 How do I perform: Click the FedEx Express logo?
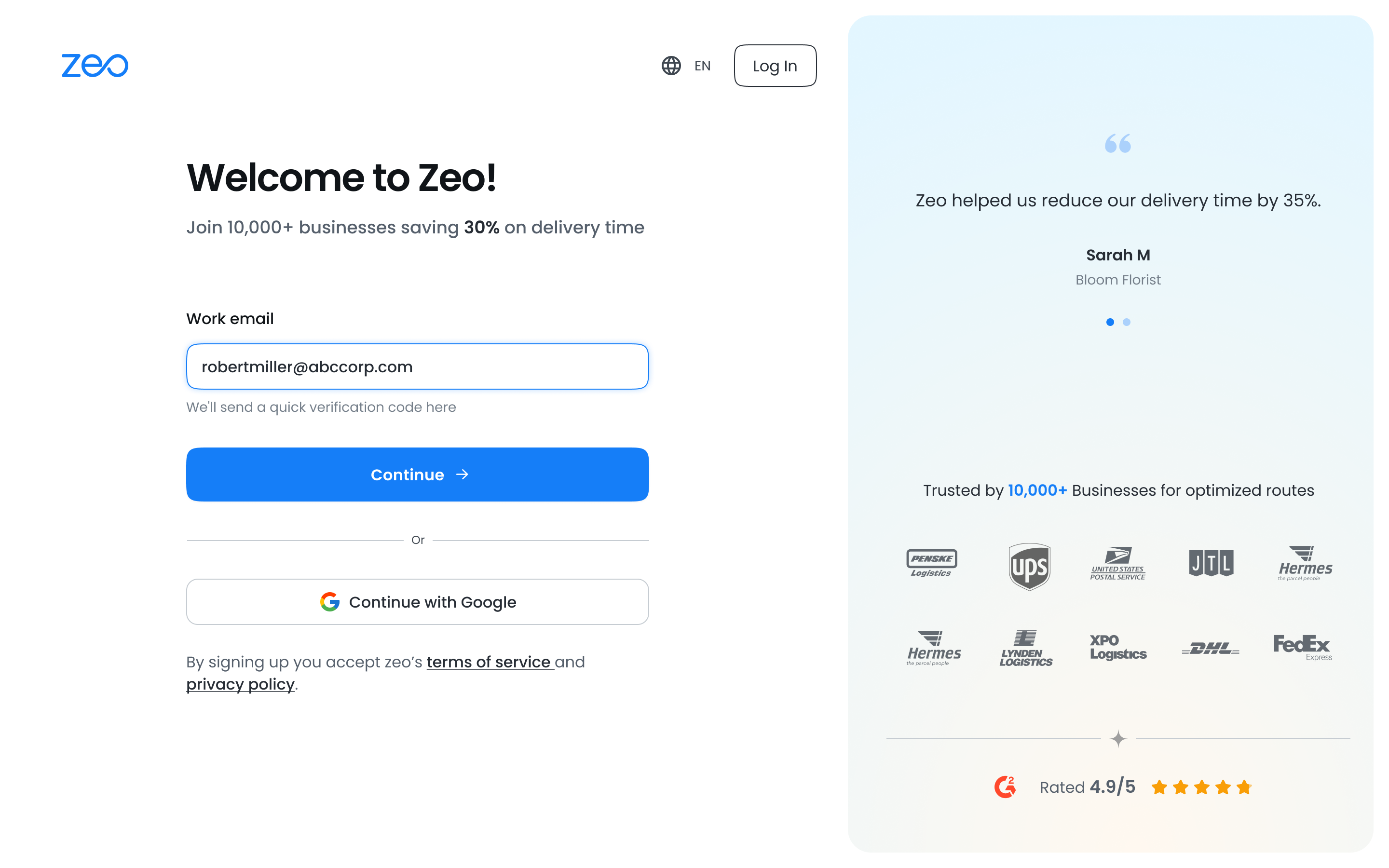[x=1302, y=647]
